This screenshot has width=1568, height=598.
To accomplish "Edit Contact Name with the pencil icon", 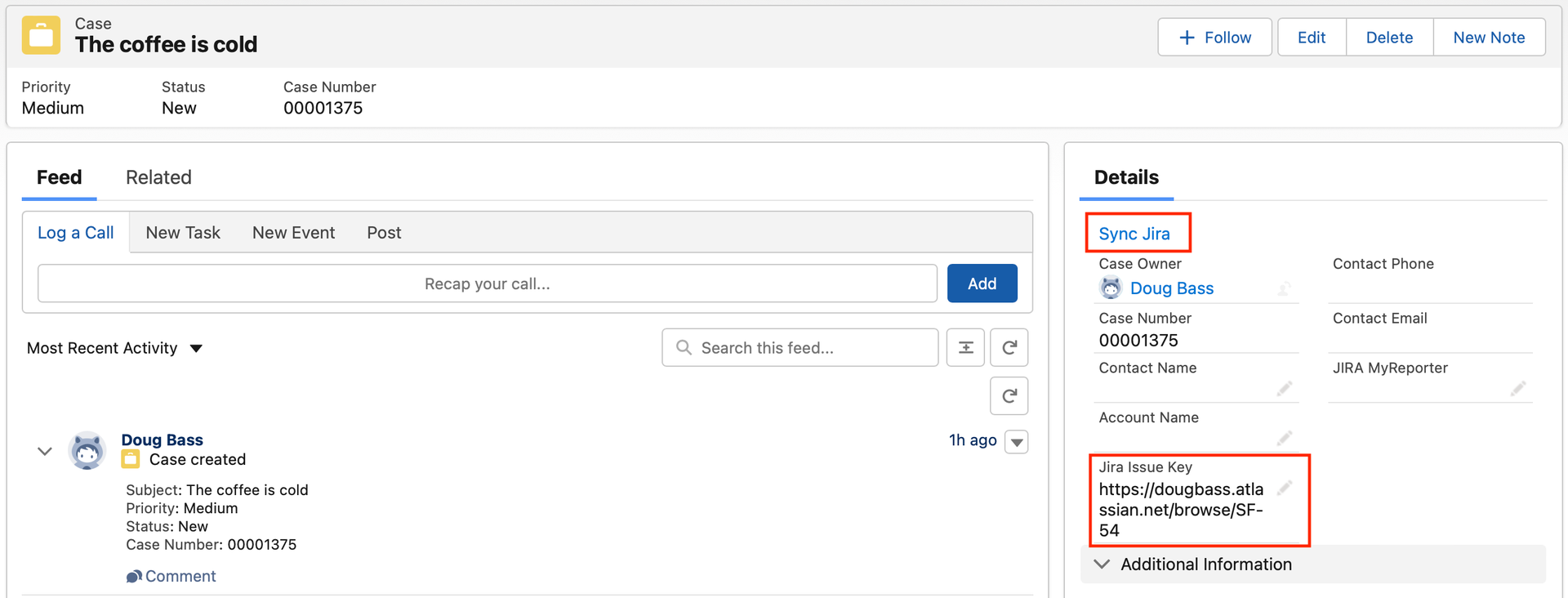I will pos(1285,388).
